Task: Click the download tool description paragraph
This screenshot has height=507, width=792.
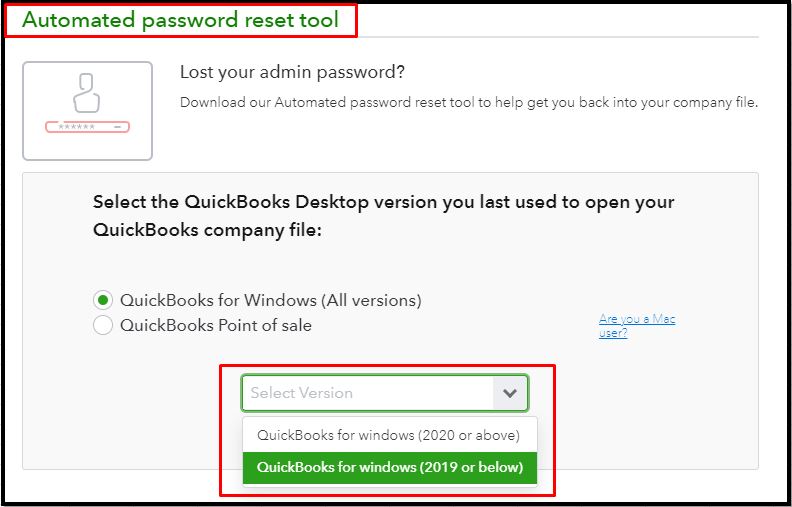Action: (468, 102)
